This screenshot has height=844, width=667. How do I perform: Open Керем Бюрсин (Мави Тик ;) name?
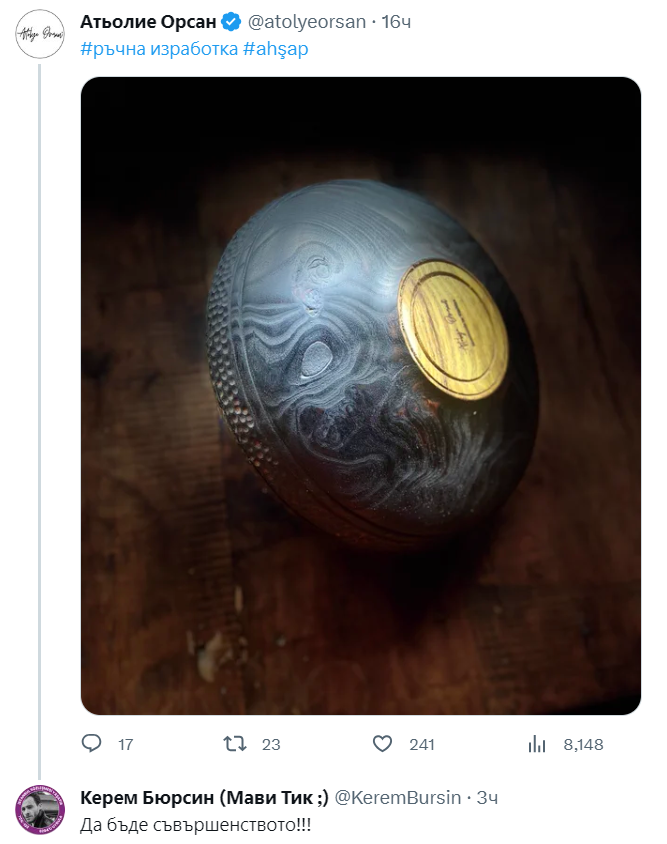[203, 798]
